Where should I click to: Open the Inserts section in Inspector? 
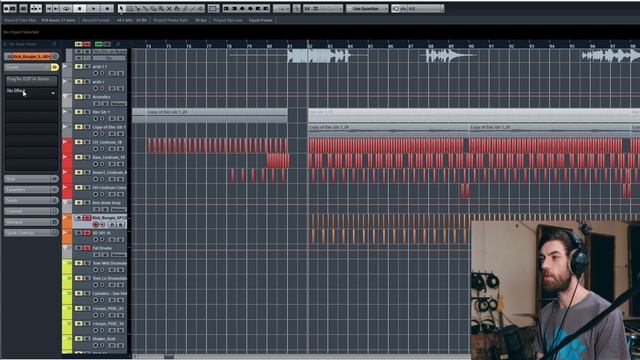point(28,67)
